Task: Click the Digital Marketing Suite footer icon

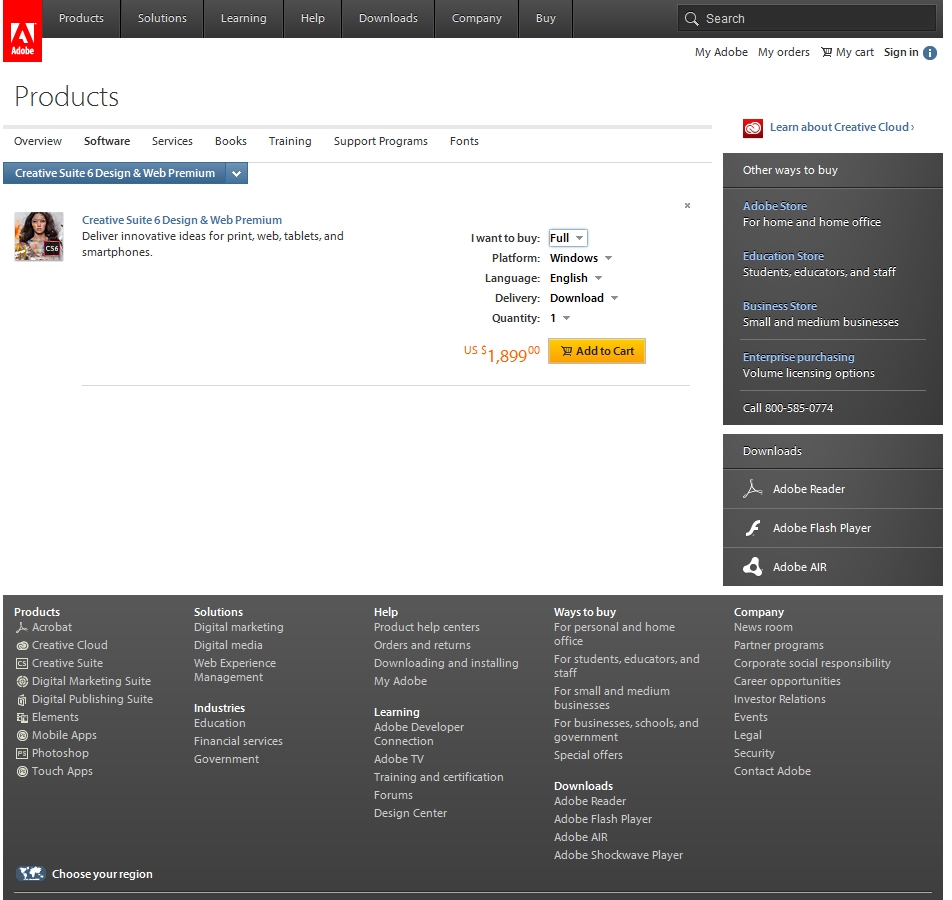Action: point(22,681)
